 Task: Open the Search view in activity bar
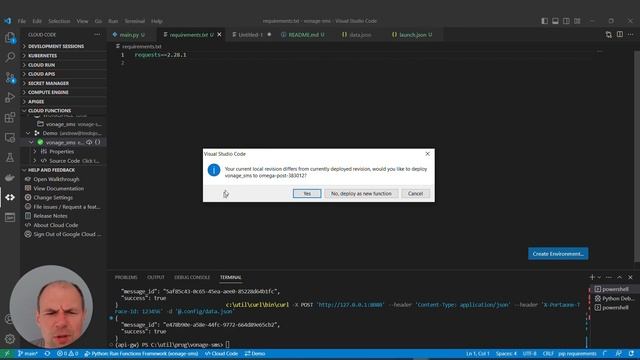[10, 57]
